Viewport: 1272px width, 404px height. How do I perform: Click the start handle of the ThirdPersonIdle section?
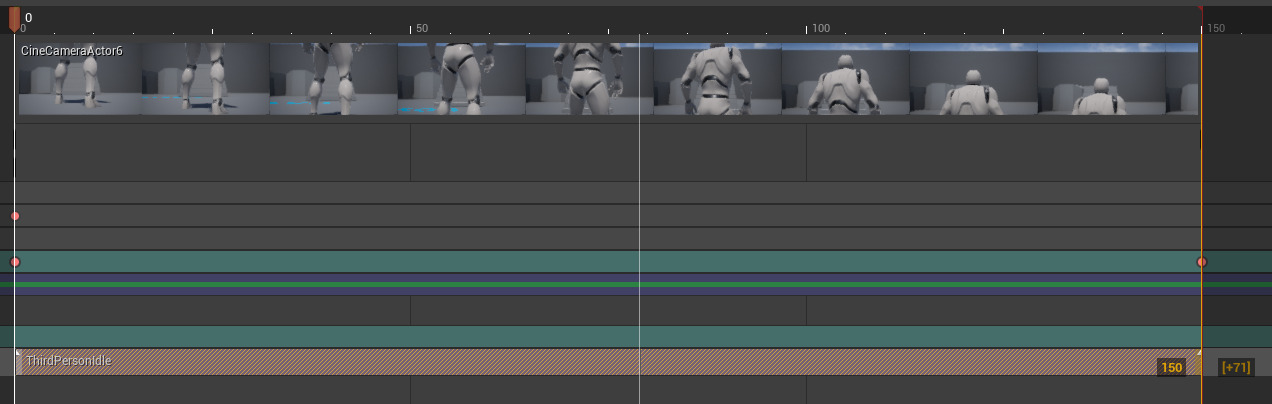[19, 354]
